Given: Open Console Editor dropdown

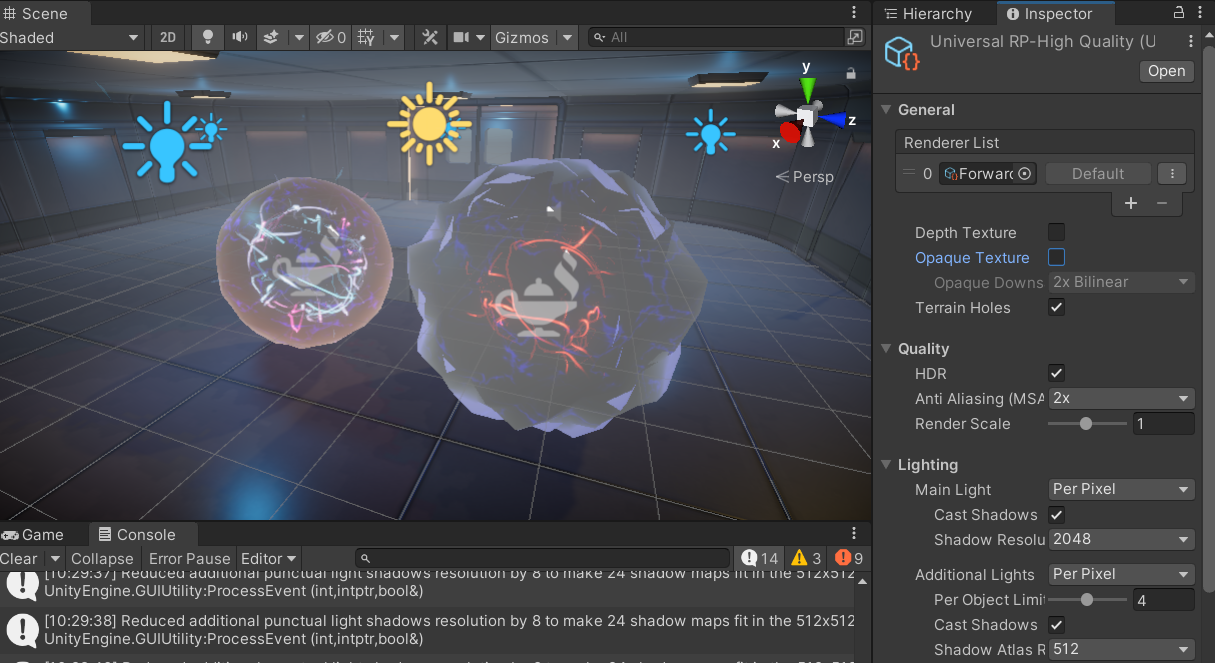Looking at the screenshot, I should click(269, 559).
